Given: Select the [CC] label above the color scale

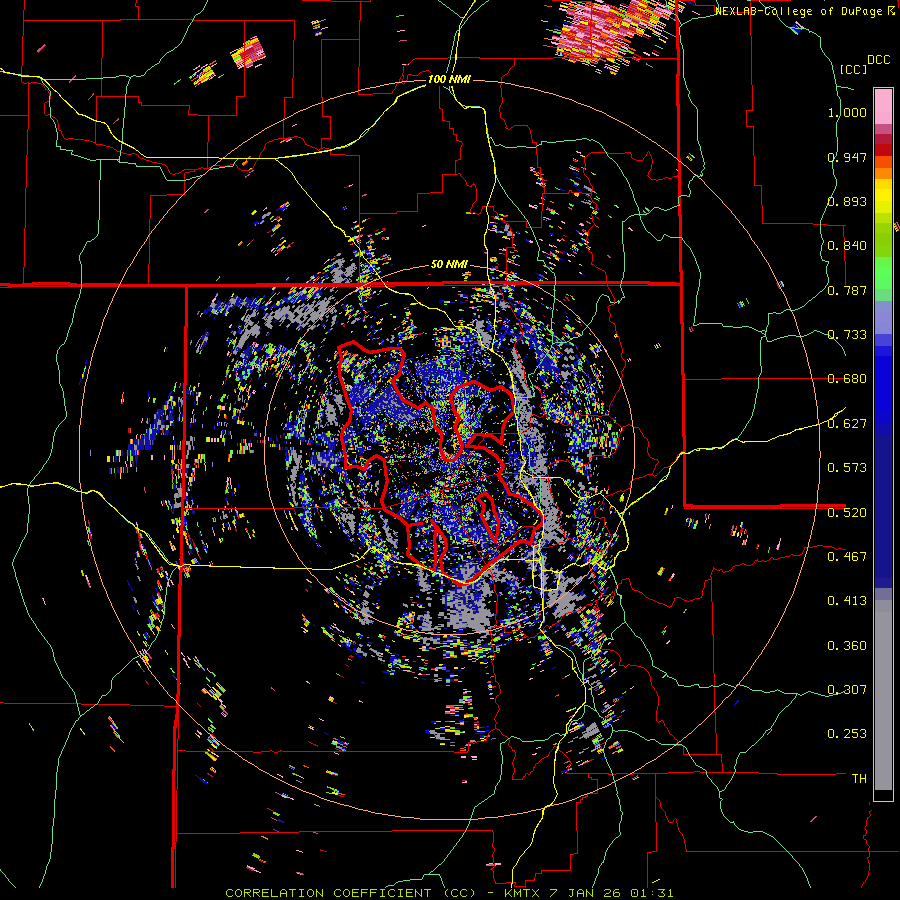Looking at the screenshot, I should pyautogui.click(x=853, y=69).
